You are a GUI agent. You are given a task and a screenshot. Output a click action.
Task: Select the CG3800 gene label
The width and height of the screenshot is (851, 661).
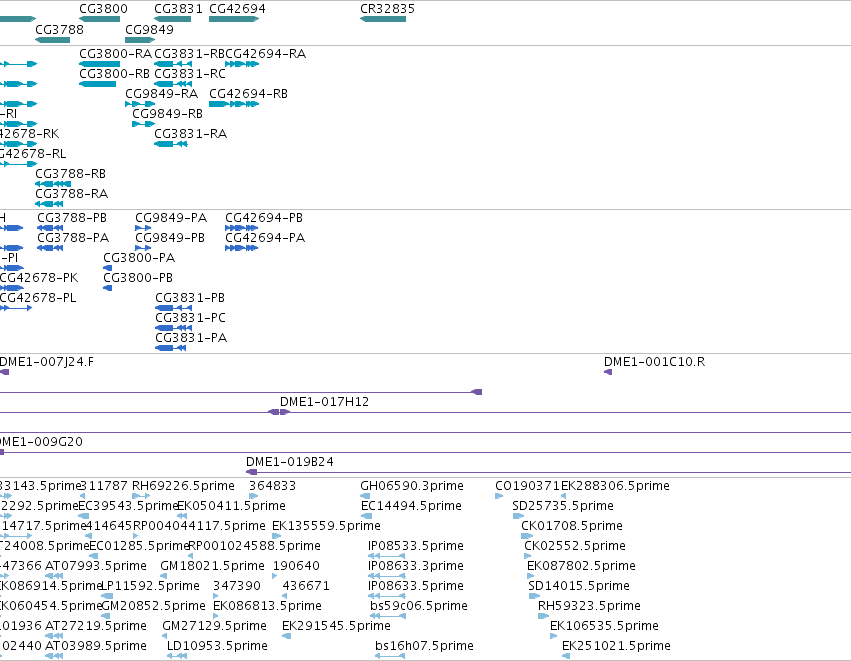click(103, 9)
